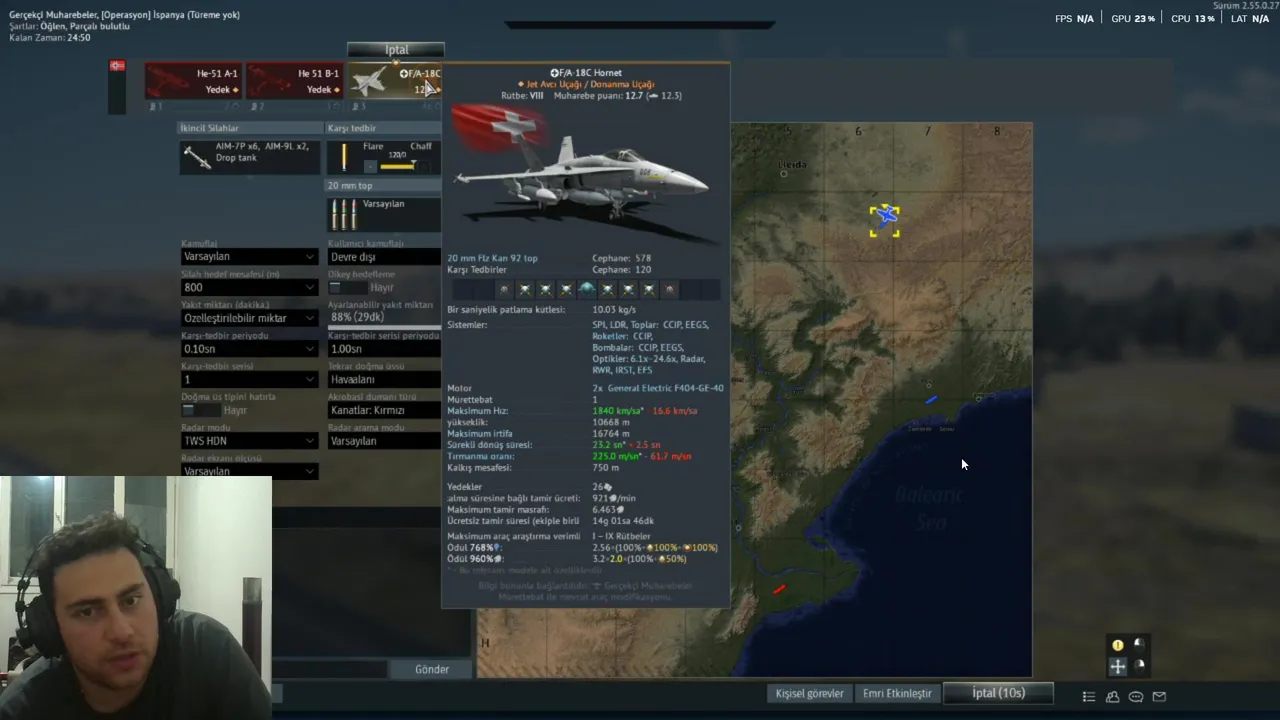Open Radar arama modu Varsayılan dropdown

(384, 441)
